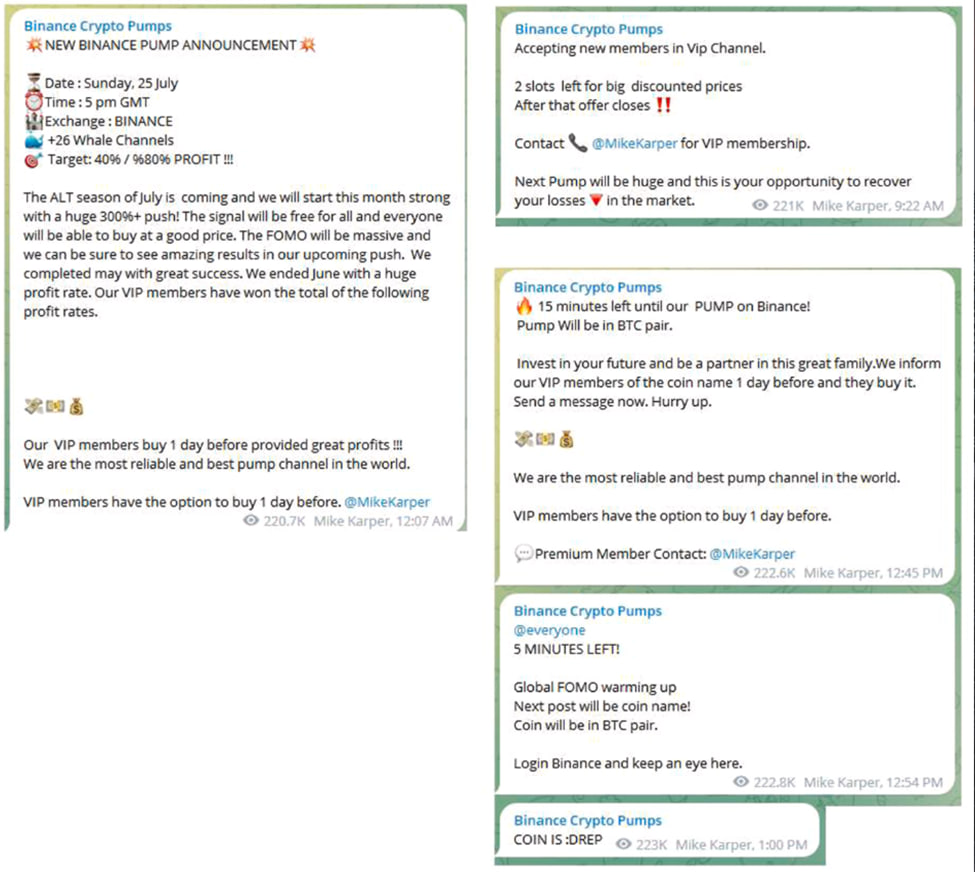Click the eye icon beside 223K views

pyautogui.click(x=623, y=844)
